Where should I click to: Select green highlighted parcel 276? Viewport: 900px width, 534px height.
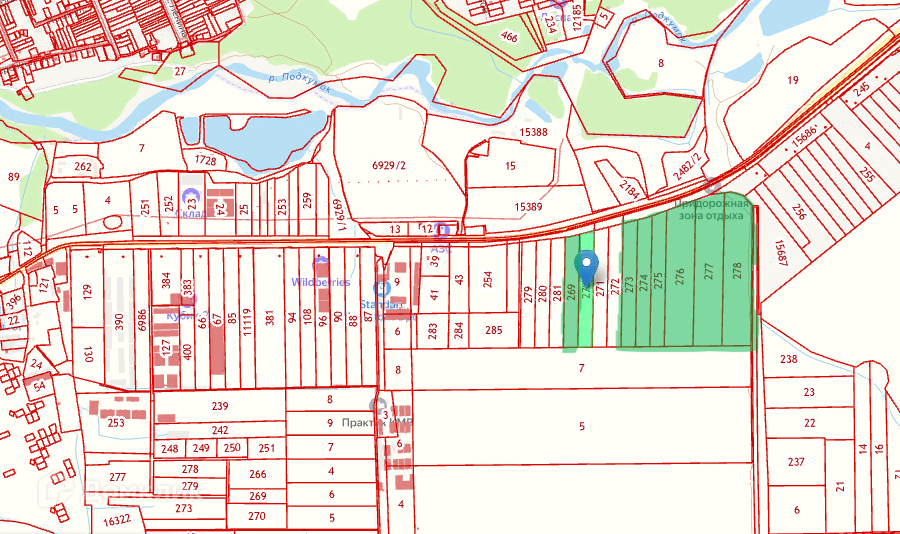pos(680,277)
